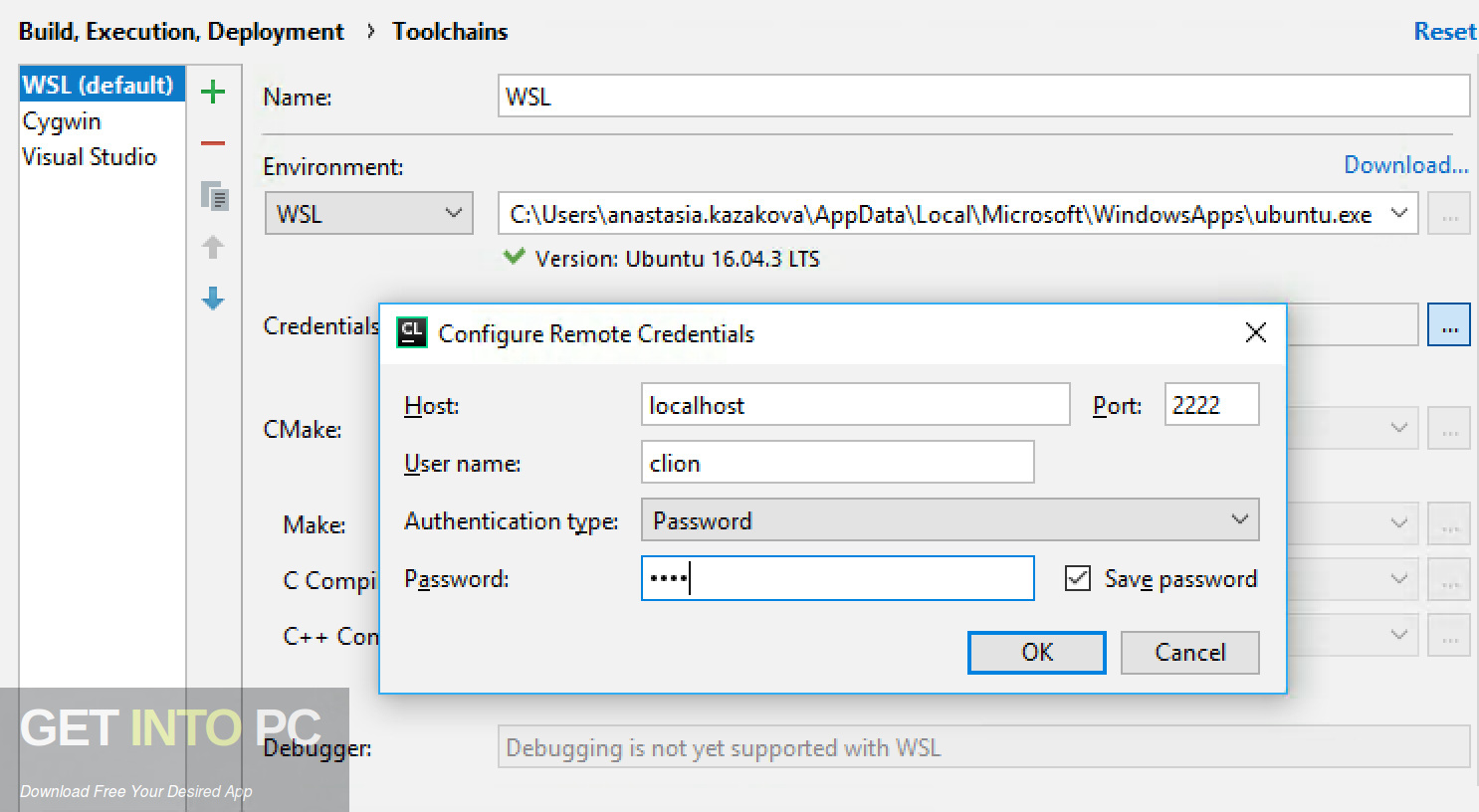The width and height of the screenshot is (1479, 812).
Task: Select Visual Studio toolchain in list
Action: point(102,156)
